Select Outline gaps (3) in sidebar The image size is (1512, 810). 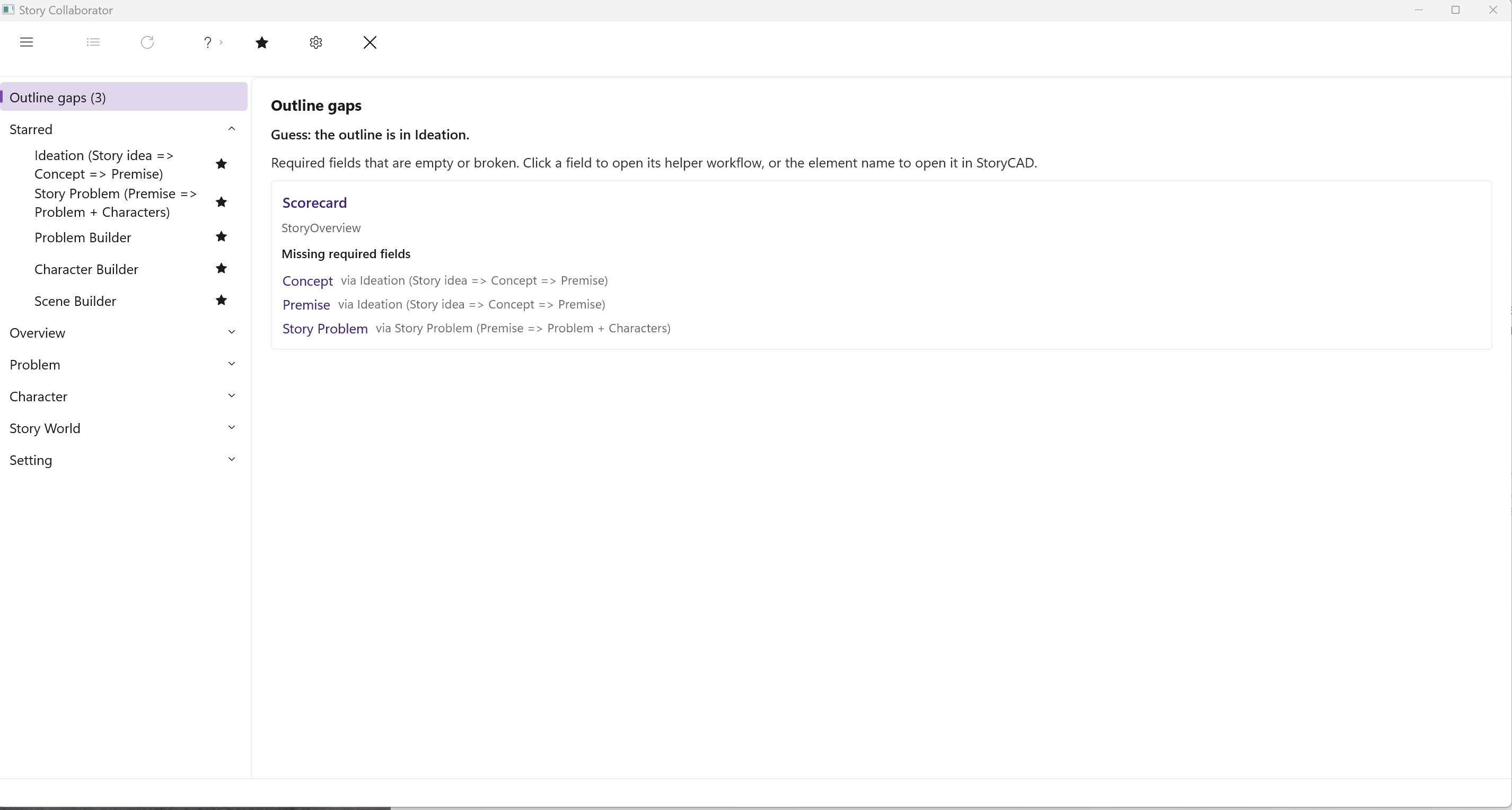coord(124,97)
